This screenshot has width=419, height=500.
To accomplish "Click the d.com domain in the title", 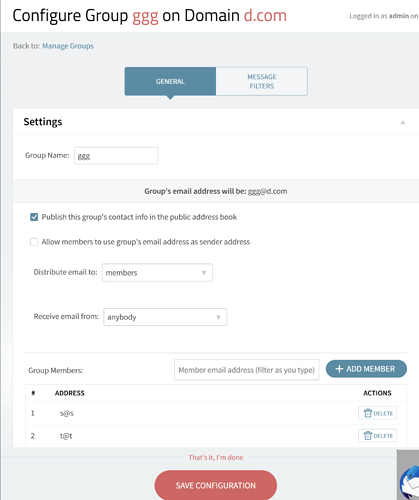I will [265, 15].
